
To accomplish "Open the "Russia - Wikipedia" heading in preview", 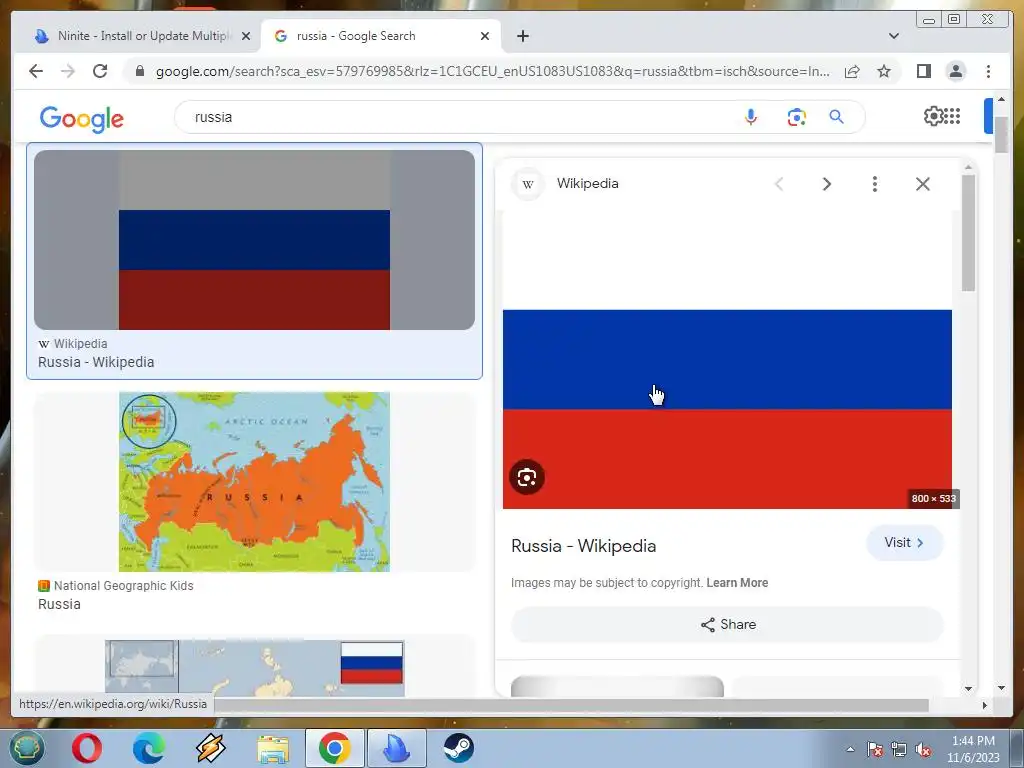I will click(583, 546).
